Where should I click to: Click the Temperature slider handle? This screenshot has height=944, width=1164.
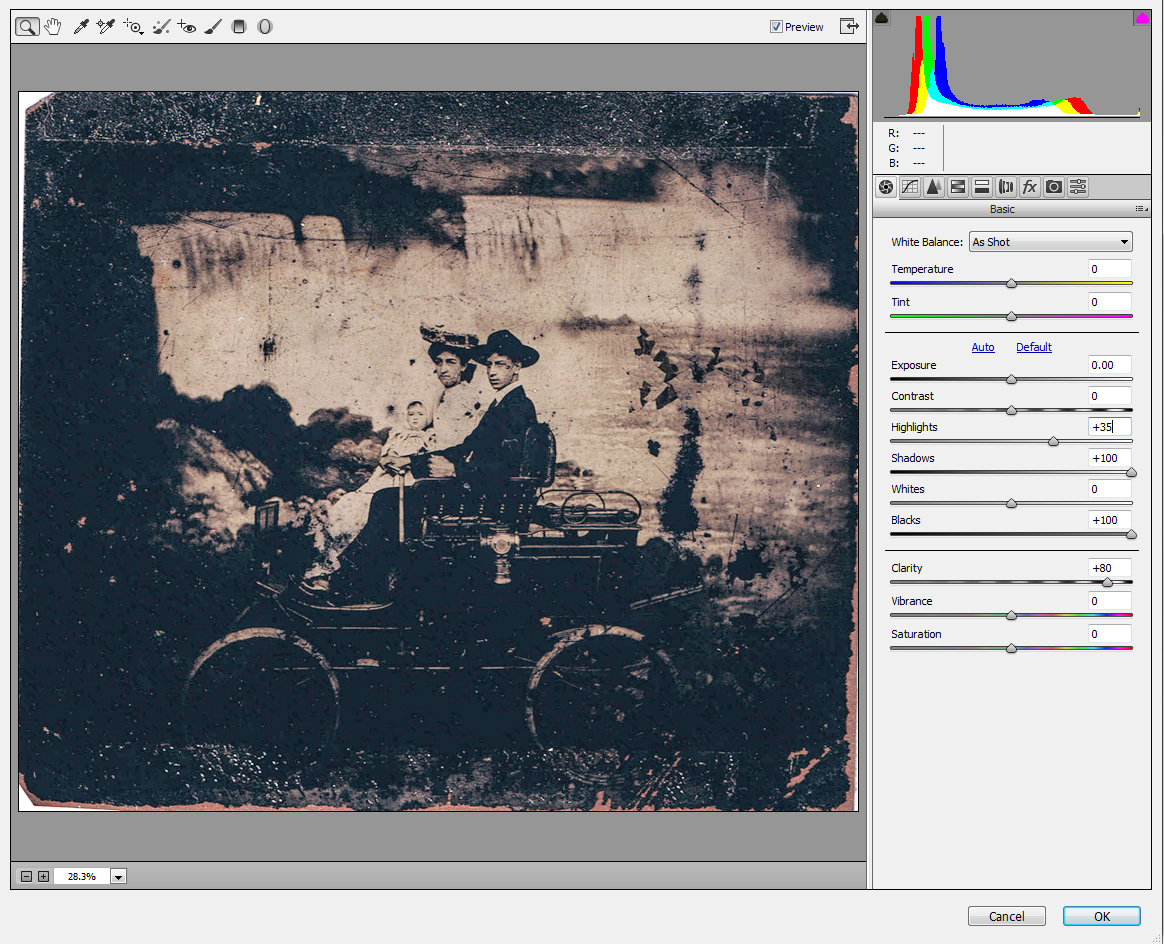click(1011, 283)
